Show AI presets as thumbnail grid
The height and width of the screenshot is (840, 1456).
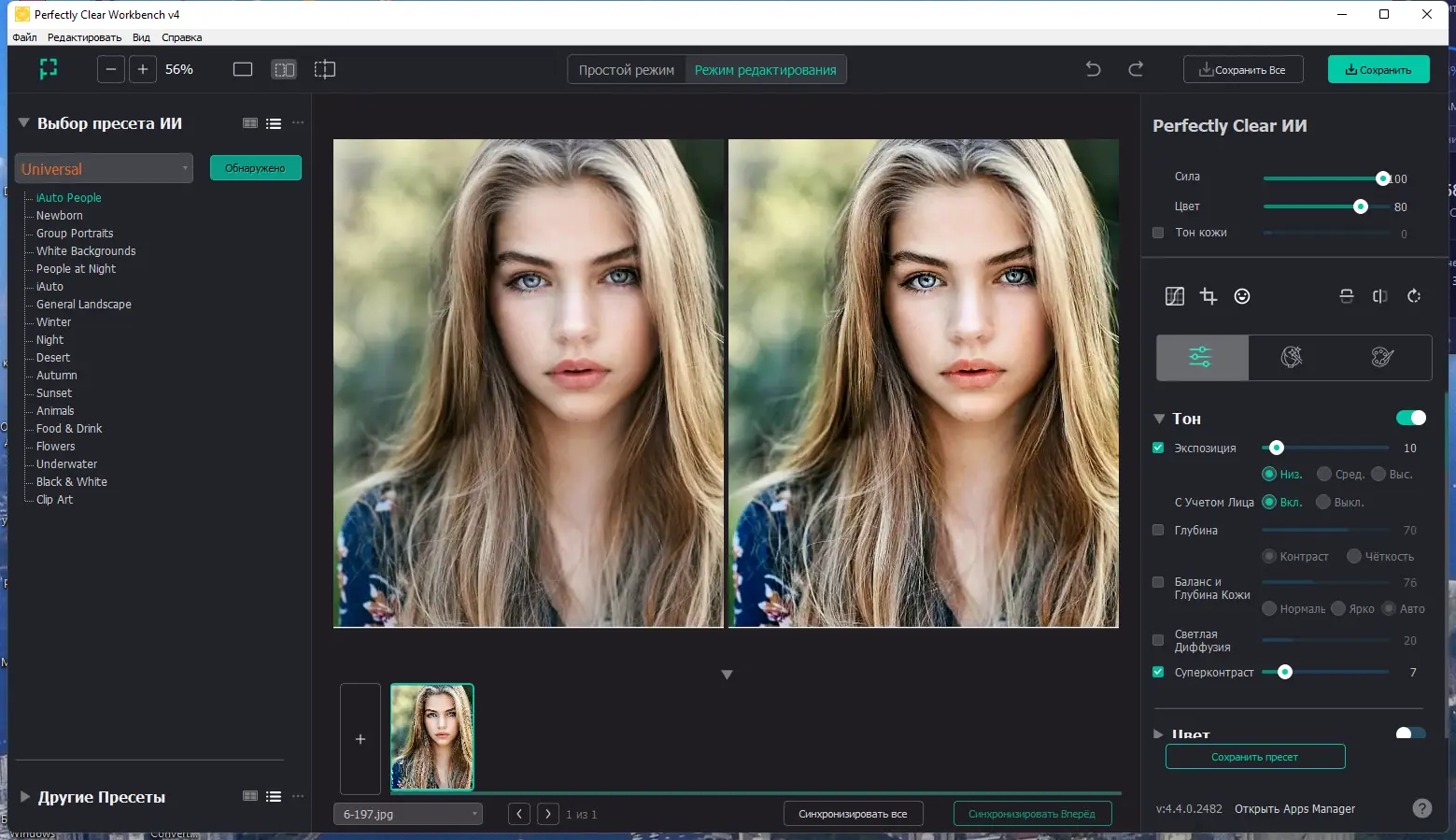pos(250,123)
